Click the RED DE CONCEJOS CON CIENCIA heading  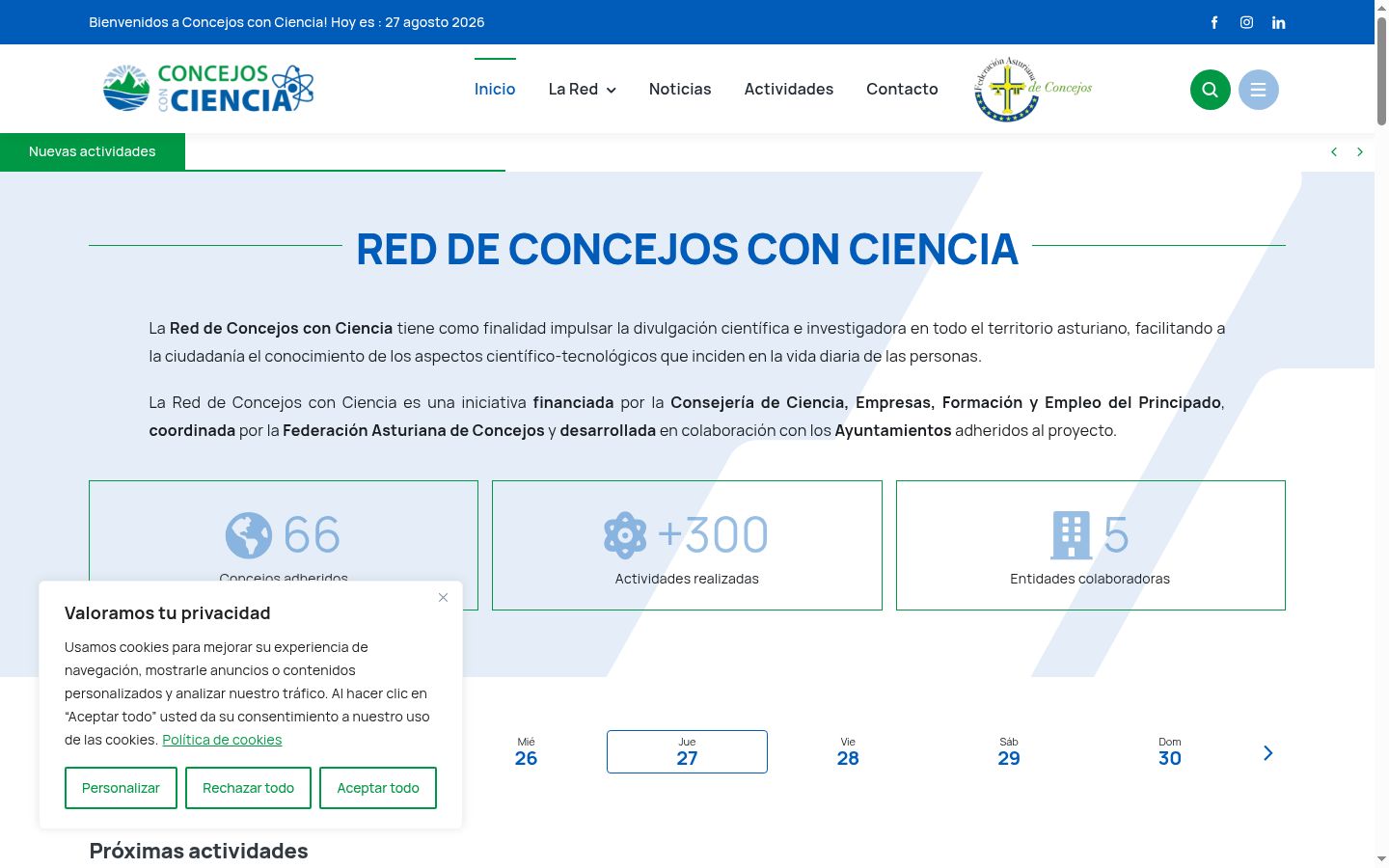(x=687, y=249)
